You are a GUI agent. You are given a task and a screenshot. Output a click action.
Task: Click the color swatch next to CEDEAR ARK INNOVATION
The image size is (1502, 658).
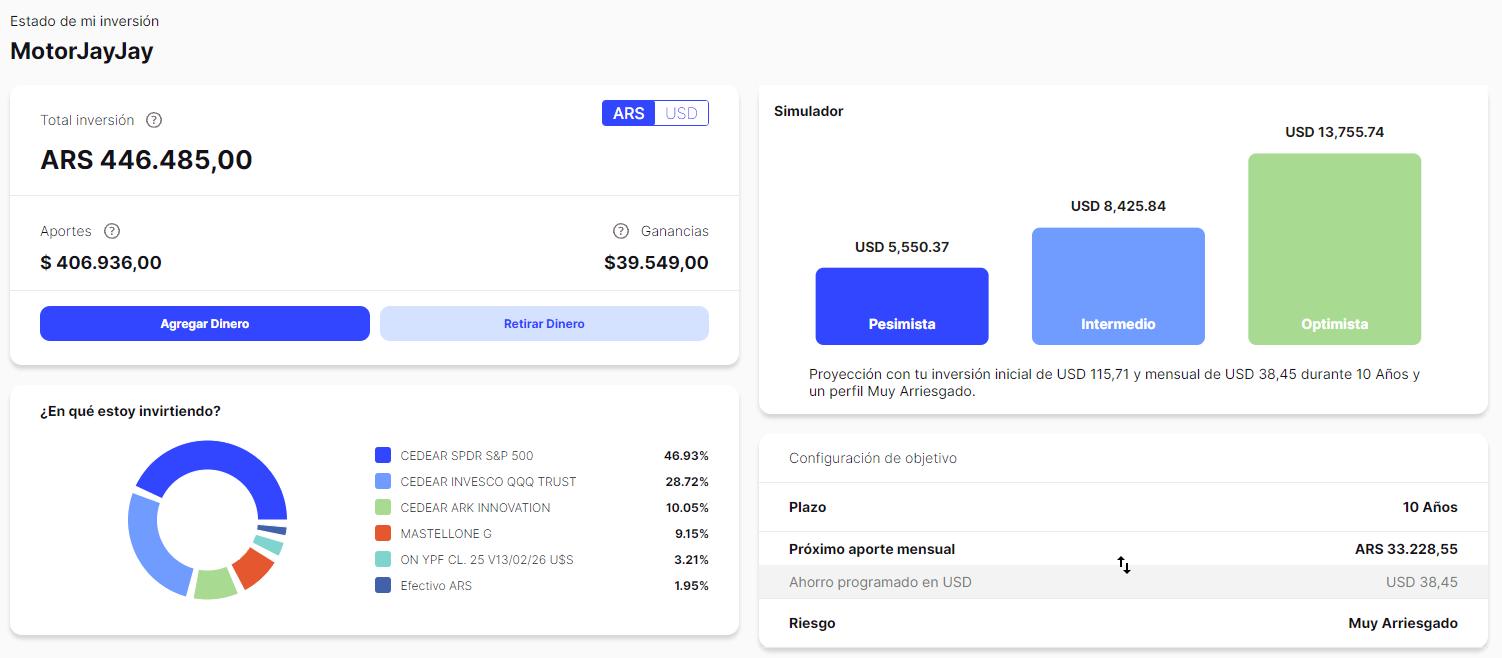[381, 507]
